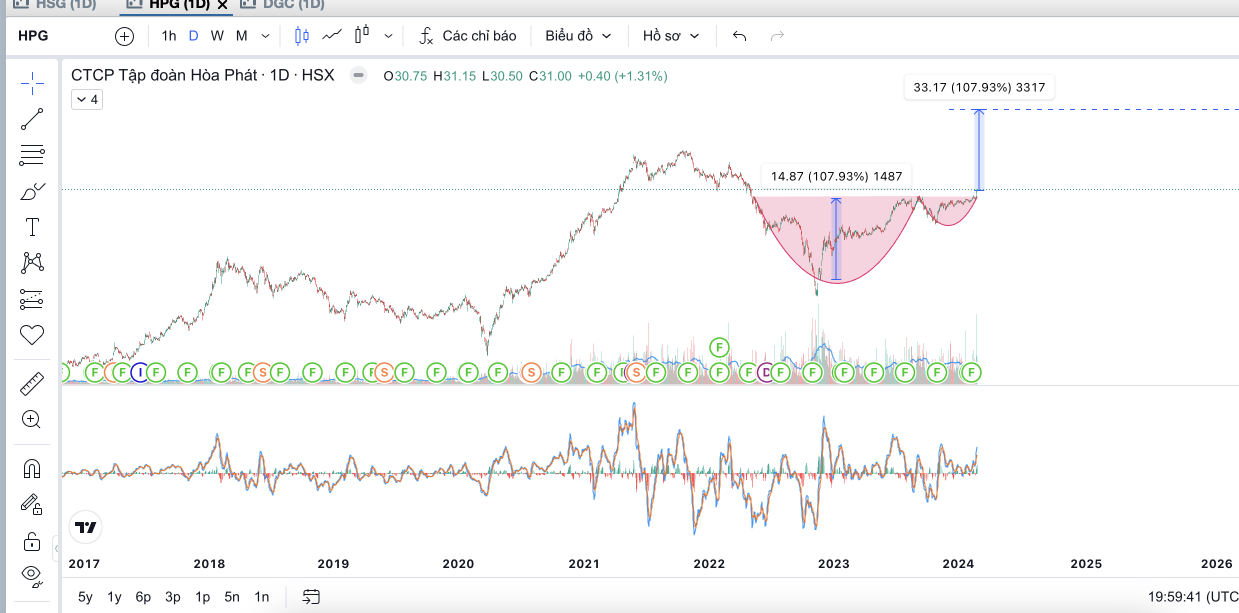Image resolution: width=1239 pixels, height=613 pixels.
Task: Collapse the indicator legend showing 4
Action: tap(86, 99)
